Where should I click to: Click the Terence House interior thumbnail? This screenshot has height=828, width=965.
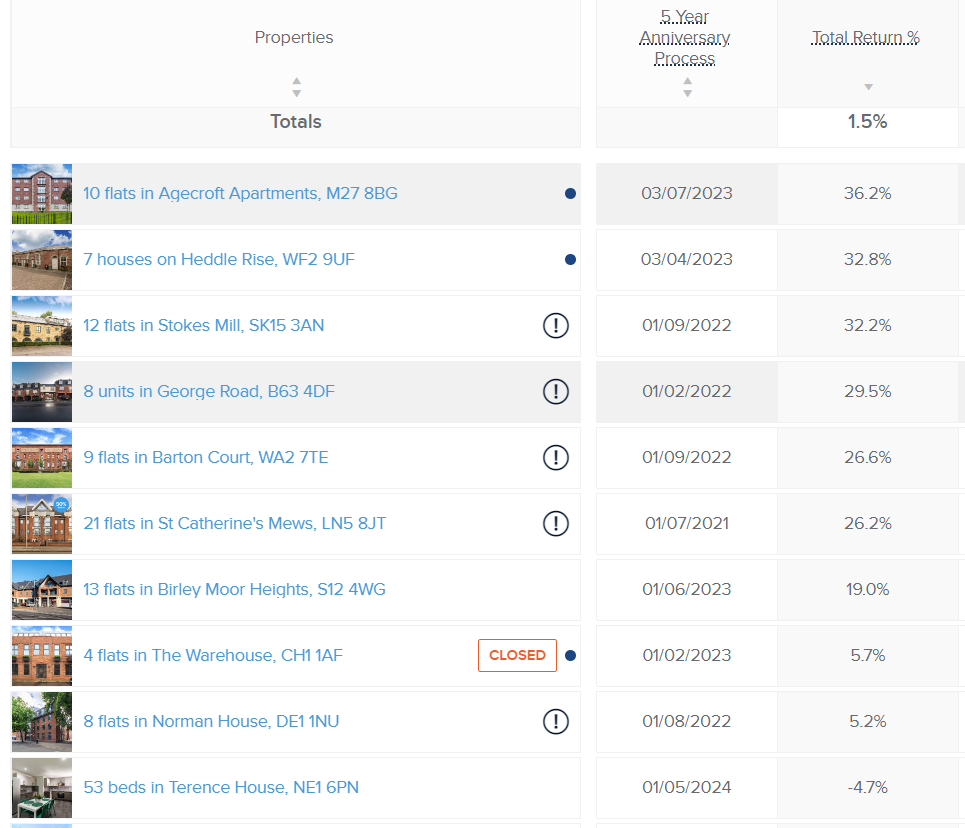click(x=42, y=787)
